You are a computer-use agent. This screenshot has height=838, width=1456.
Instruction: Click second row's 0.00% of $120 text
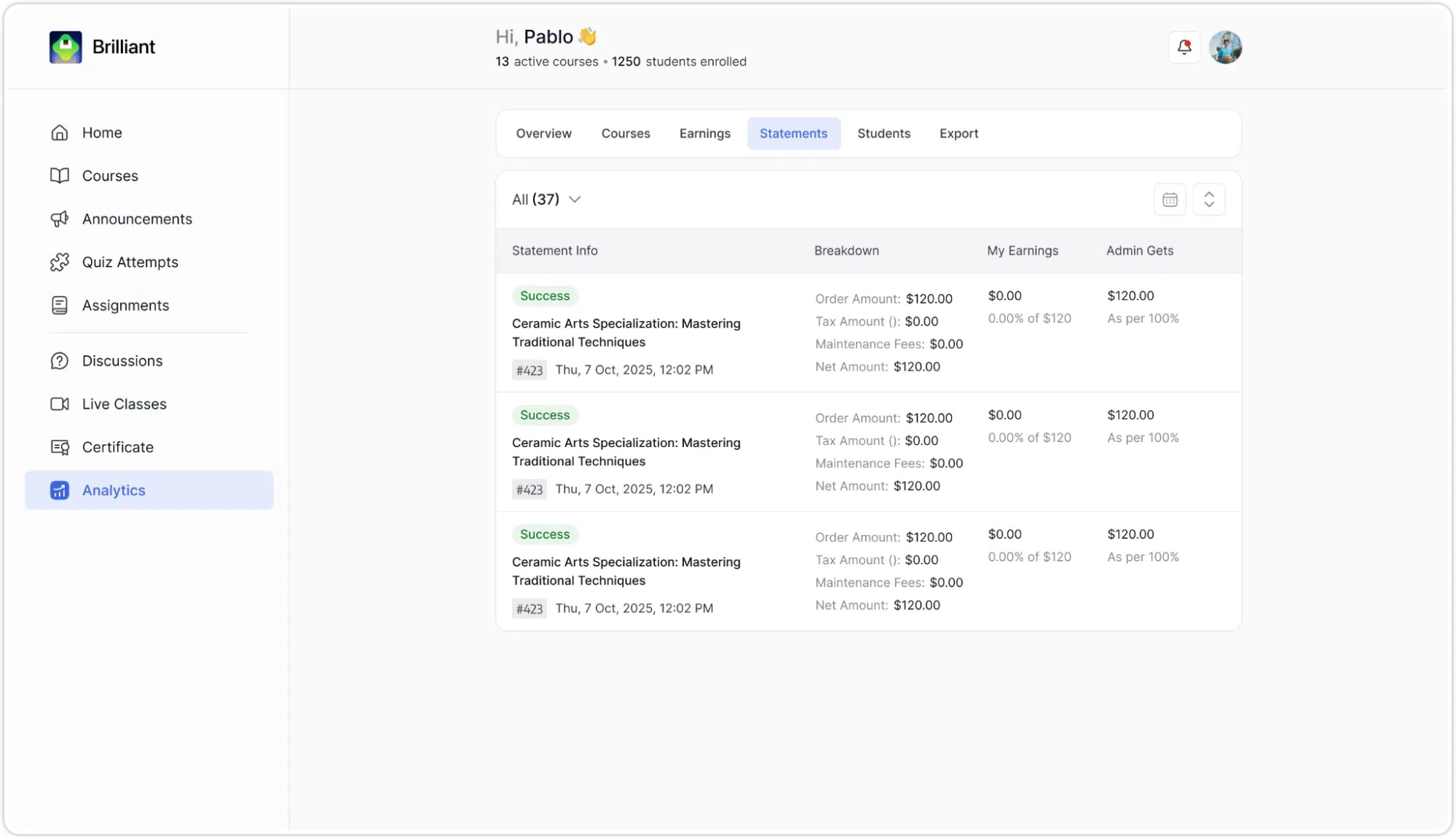click(x=1029, y=438)
